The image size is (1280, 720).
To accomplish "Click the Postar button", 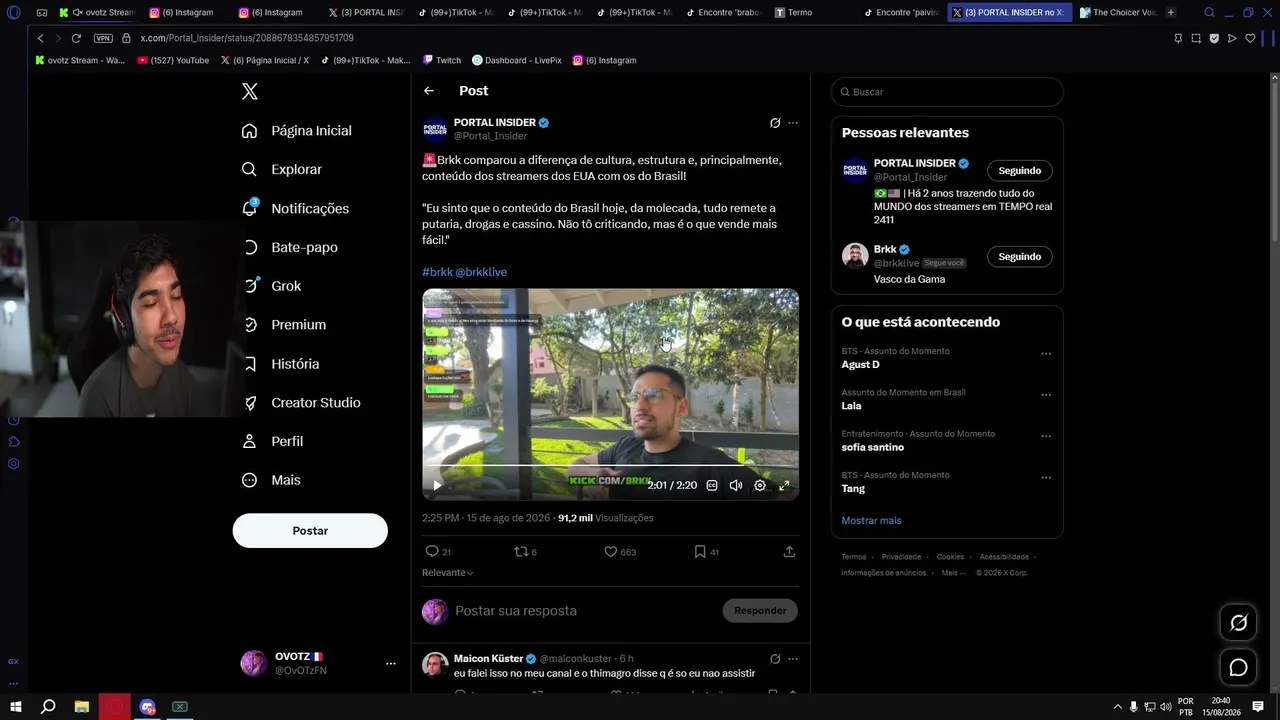I will [x=310, y=531].
